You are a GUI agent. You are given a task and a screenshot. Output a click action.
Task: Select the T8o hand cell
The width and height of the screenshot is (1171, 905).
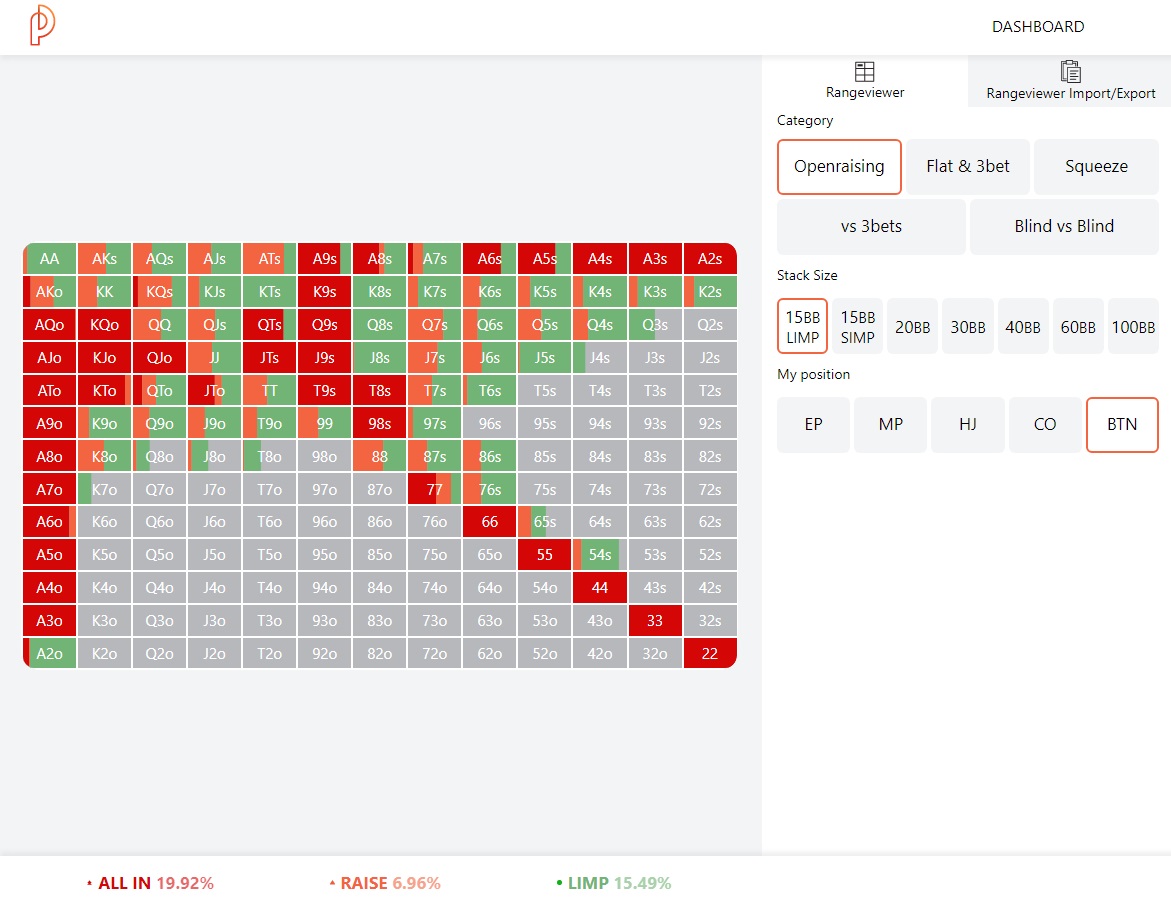[x=270, y=456]
